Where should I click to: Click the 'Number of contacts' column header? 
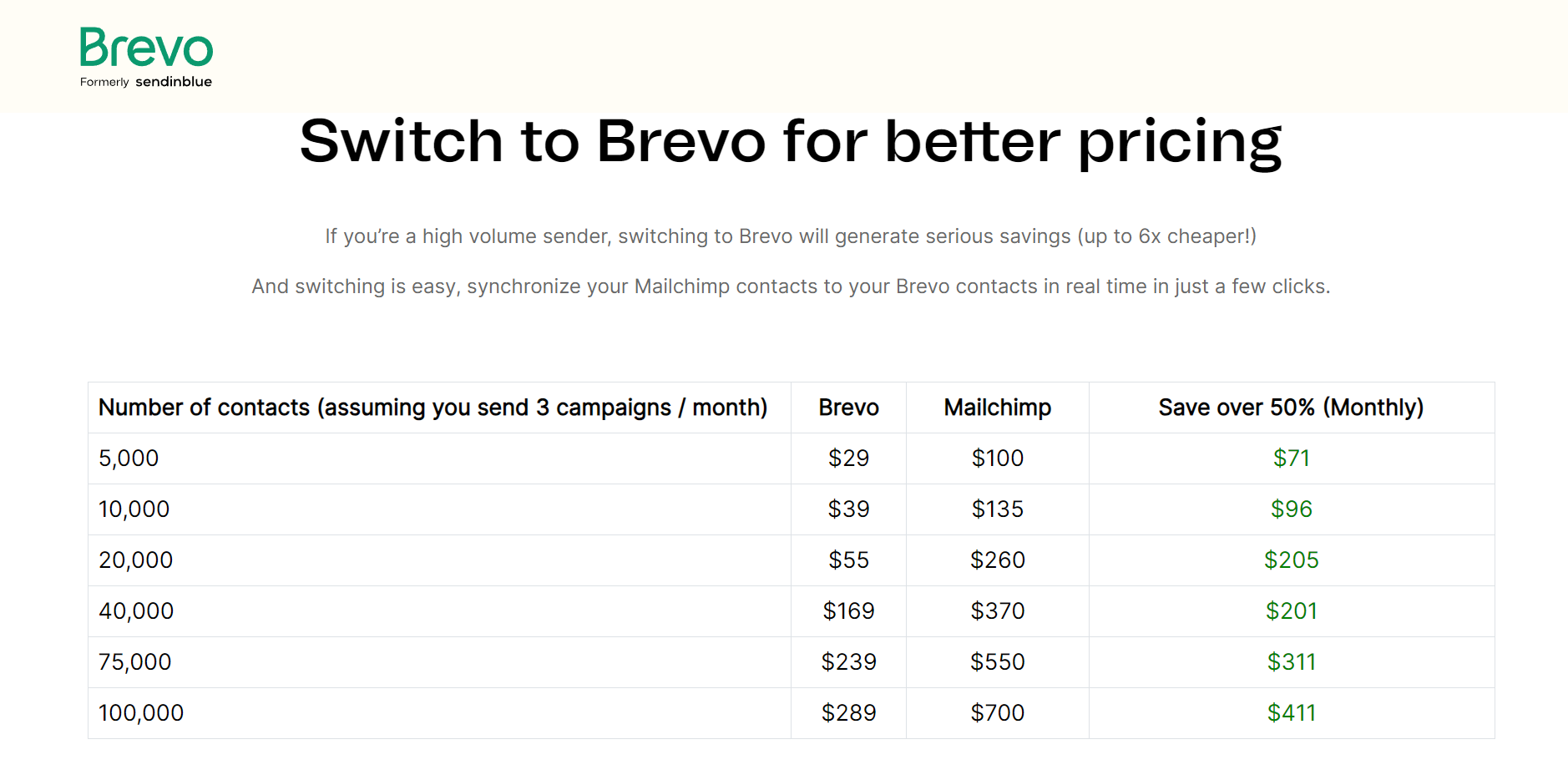tap(432, 408)
